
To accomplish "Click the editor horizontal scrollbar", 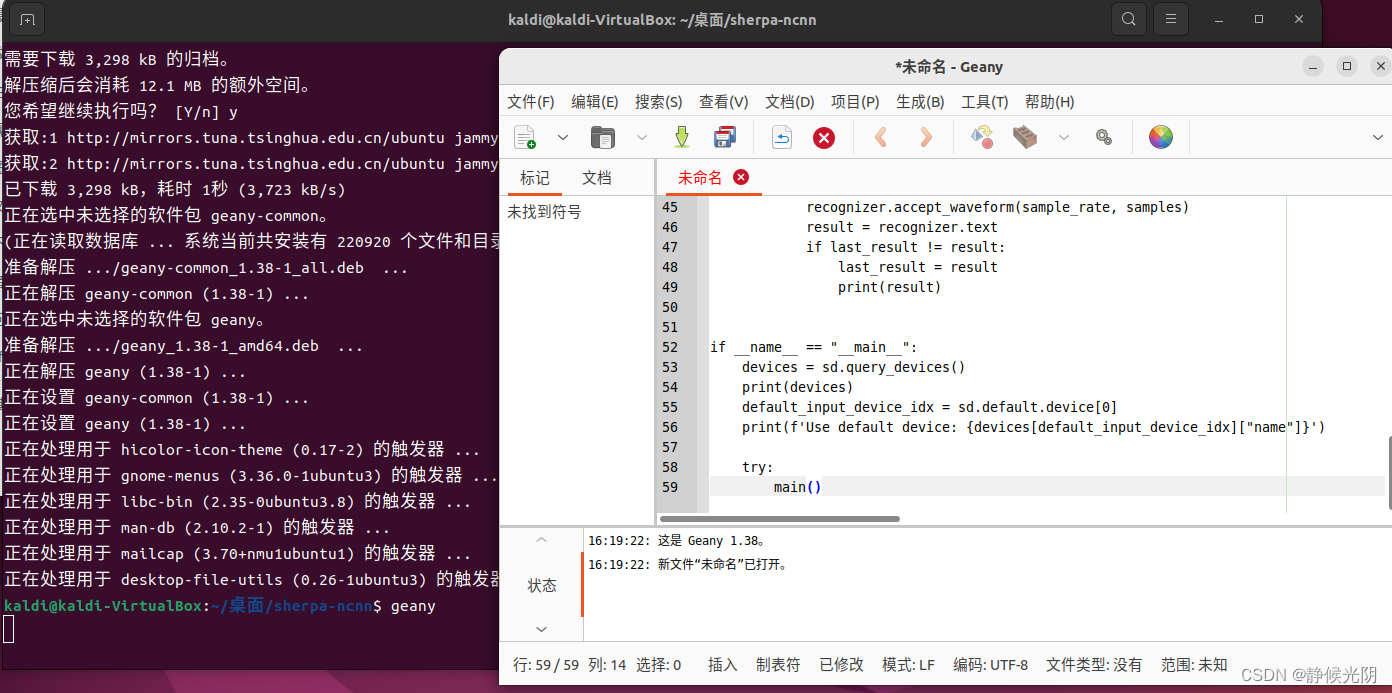I will [x=779, y=519].
